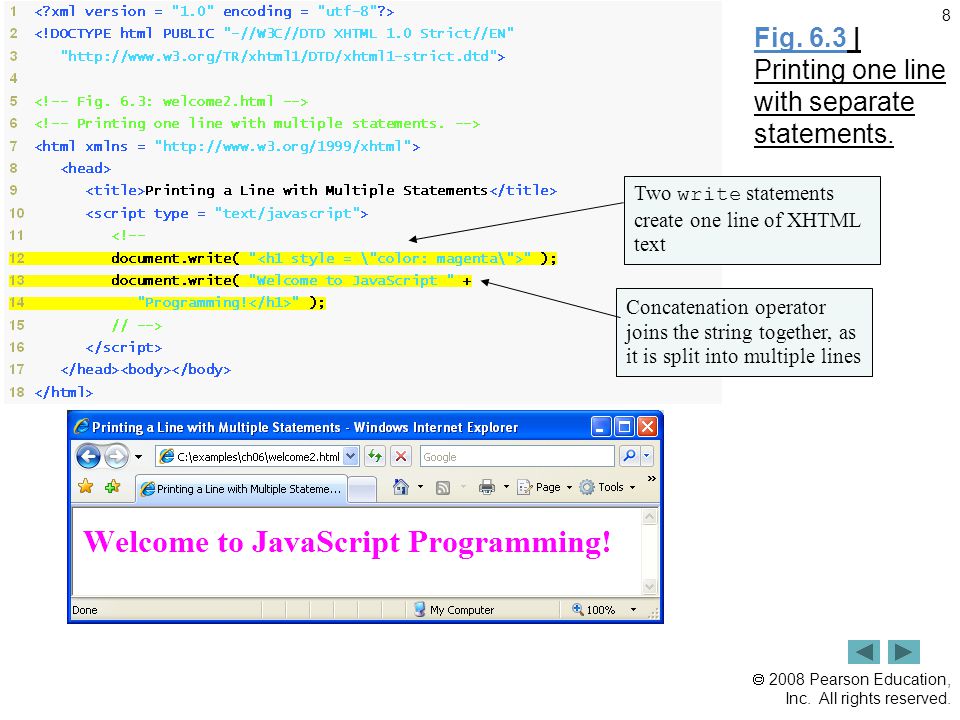Expand the address bar history dropdown
960x720 pixels.
tap(351, 457)
